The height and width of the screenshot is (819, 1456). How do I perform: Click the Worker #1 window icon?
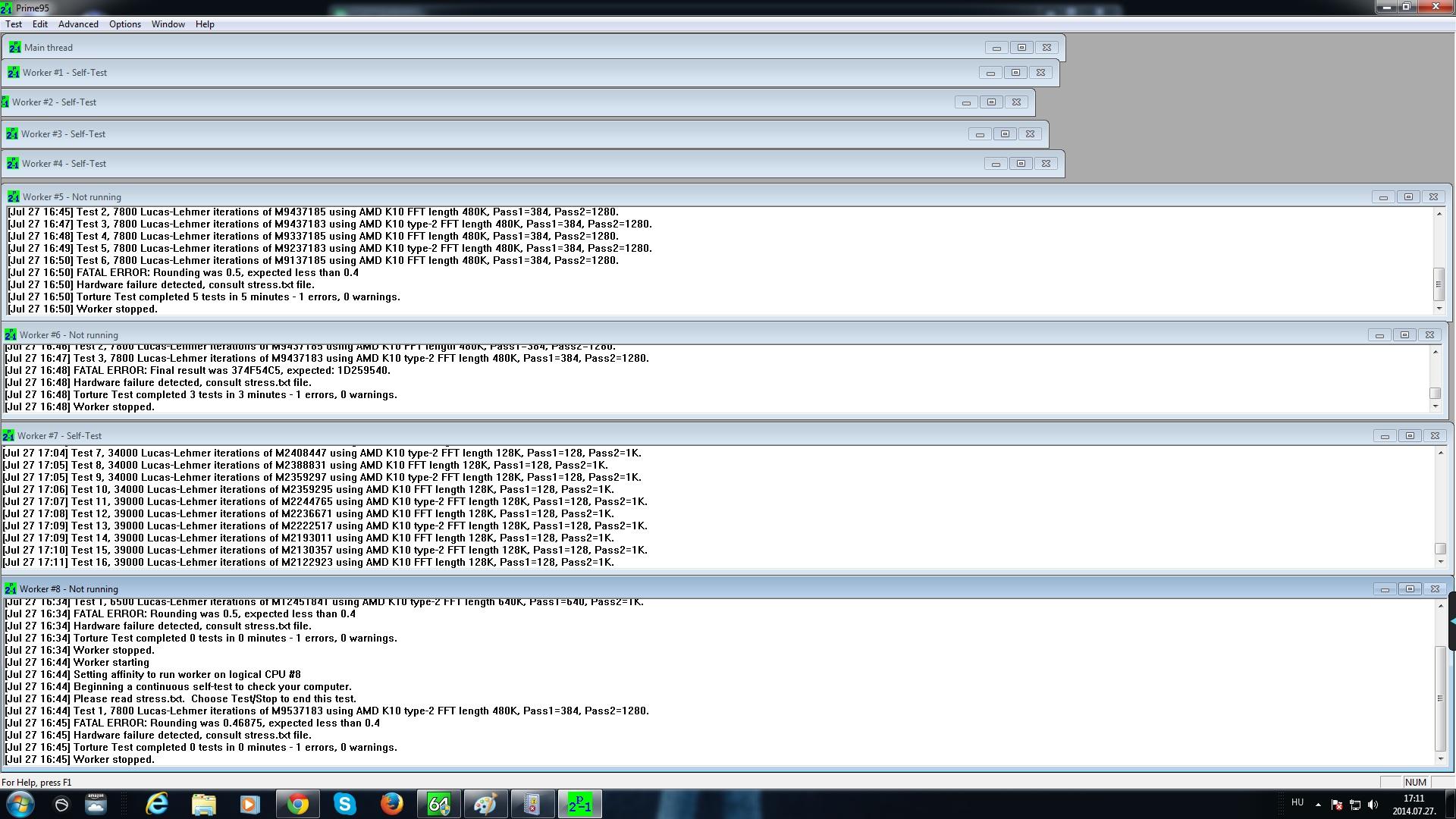[x=13, y=72]
